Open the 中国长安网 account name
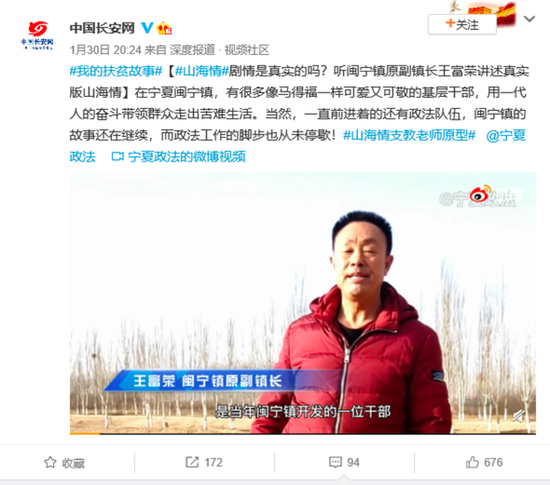This screenshot has width=550, height=485. pyautogui.click(x=102, y=28)
